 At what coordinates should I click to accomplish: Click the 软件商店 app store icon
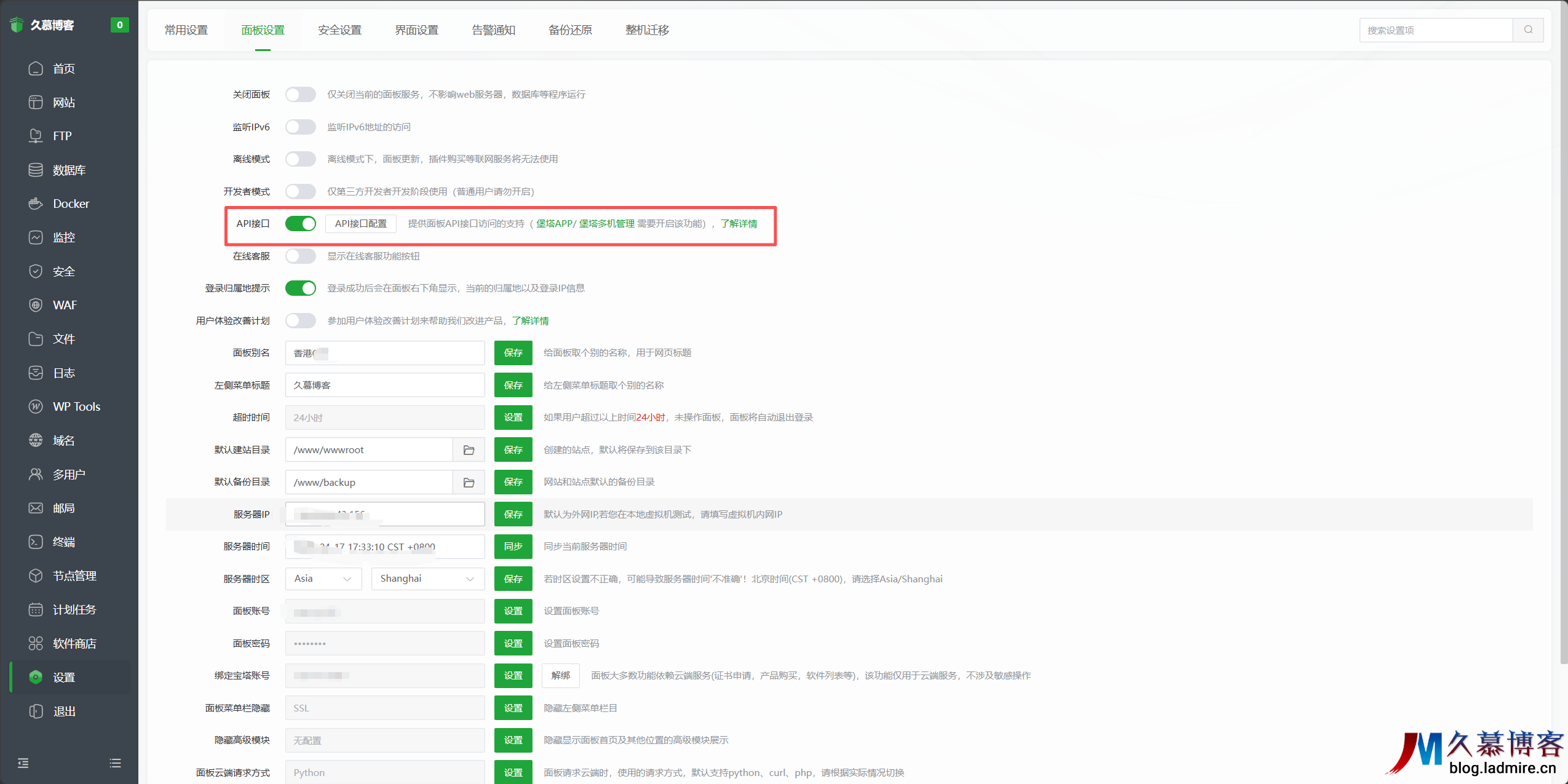[36, 643]
